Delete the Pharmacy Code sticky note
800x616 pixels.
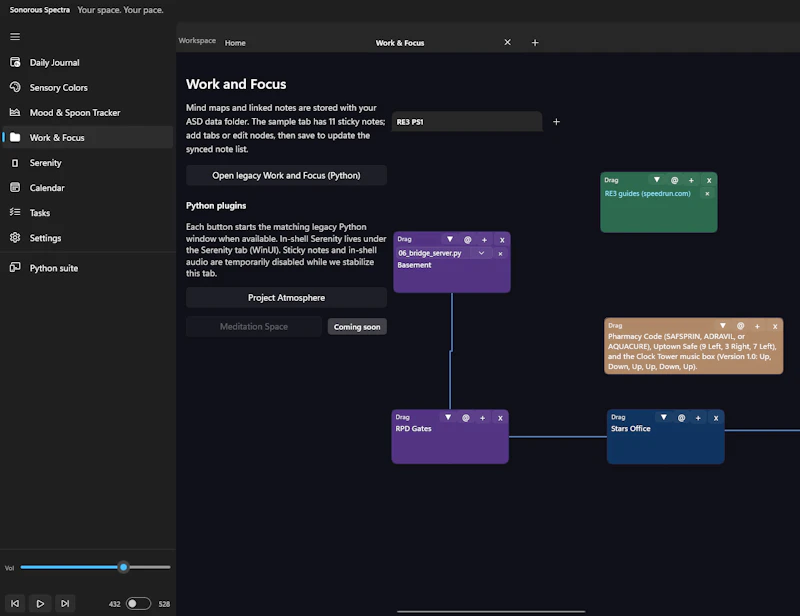(x=774, y=326)
